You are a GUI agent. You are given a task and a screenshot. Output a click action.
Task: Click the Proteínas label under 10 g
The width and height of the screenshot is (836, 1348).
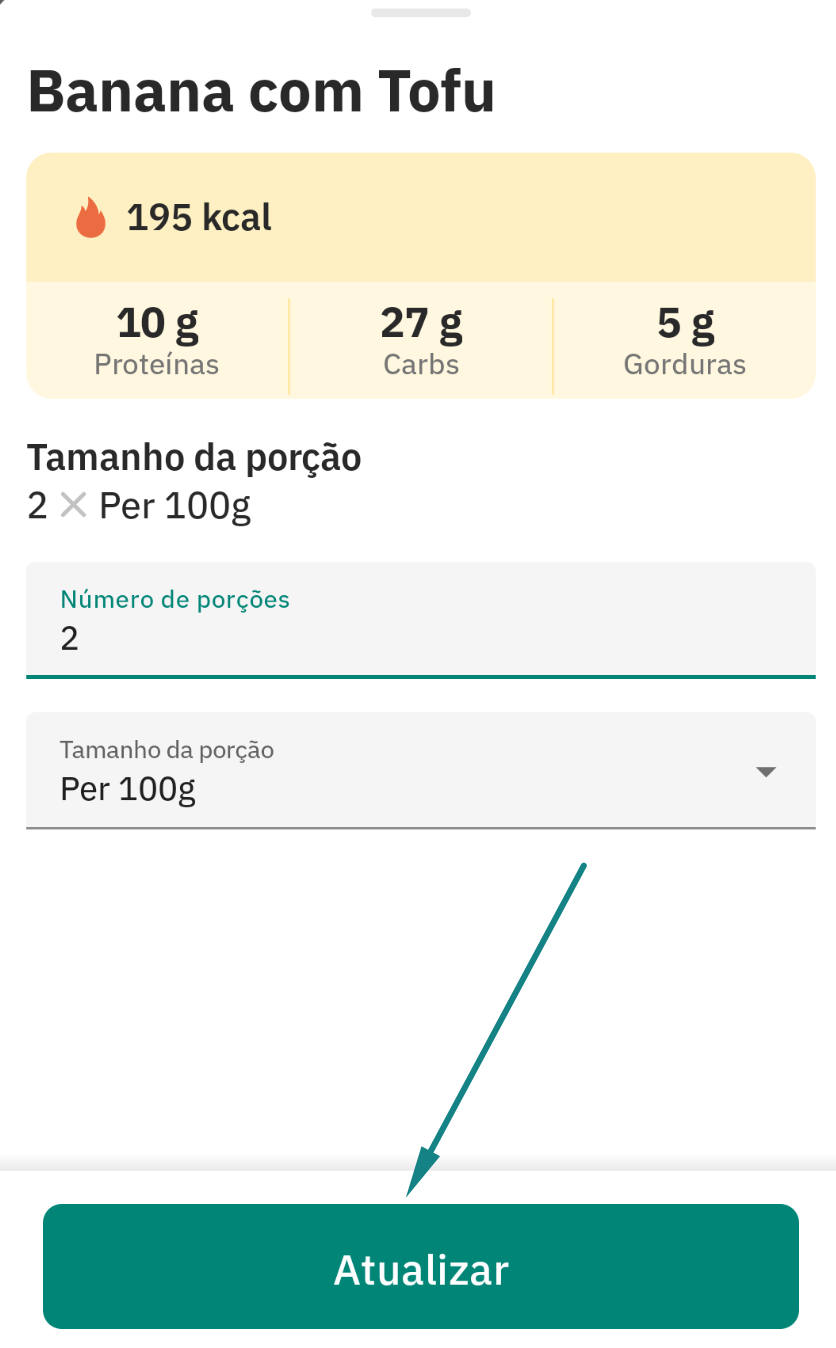pyautogui.click(x=157, y=364)
